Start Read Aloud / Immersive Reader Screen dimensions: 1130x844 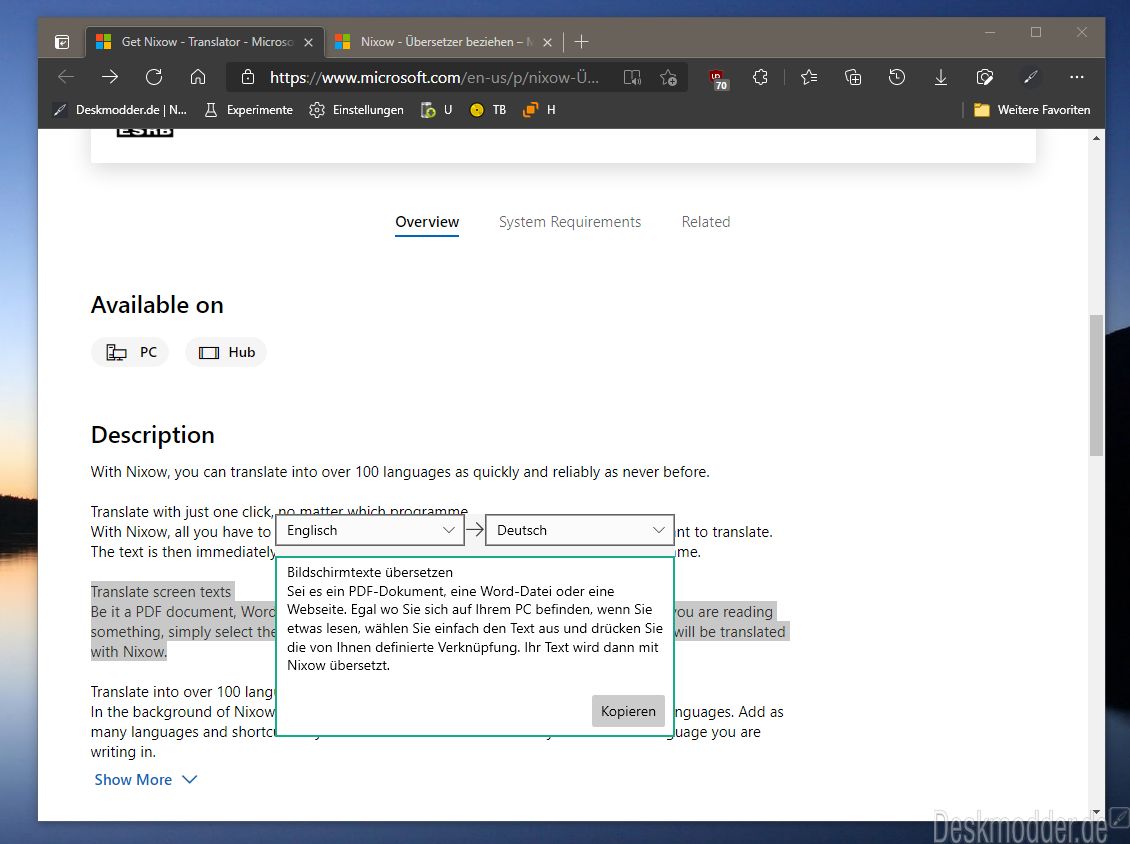[632, 77]
